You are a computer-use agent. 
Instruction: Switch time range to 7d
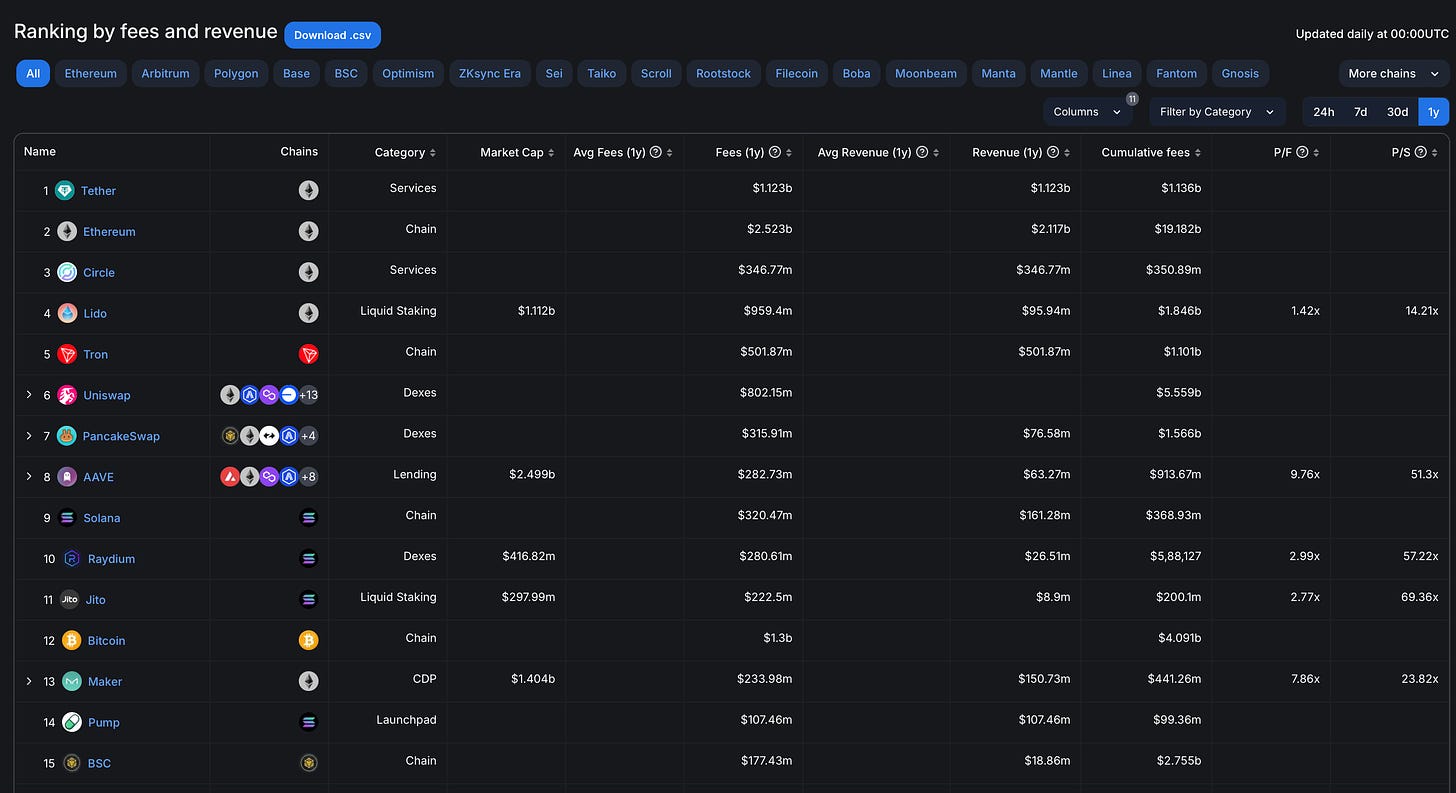click(1360, 112)
